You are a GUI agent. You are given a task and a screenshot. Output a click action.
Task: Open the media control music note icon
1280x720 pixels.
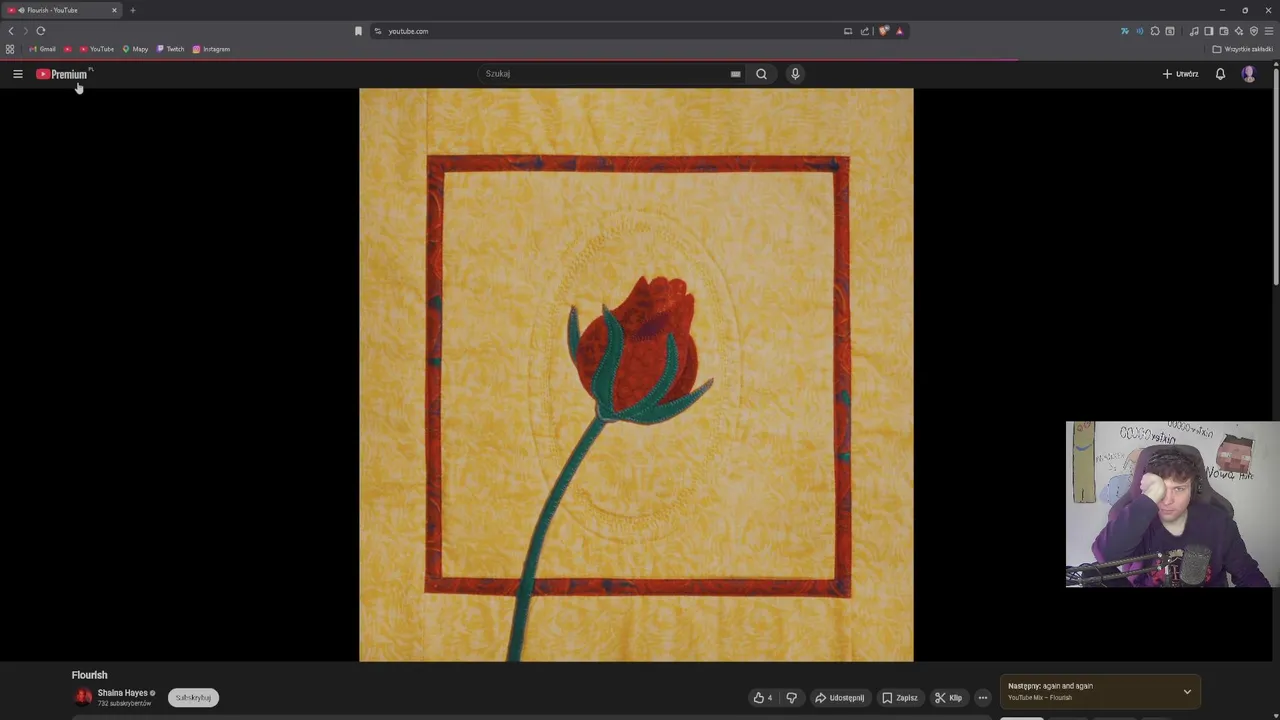1194,31
